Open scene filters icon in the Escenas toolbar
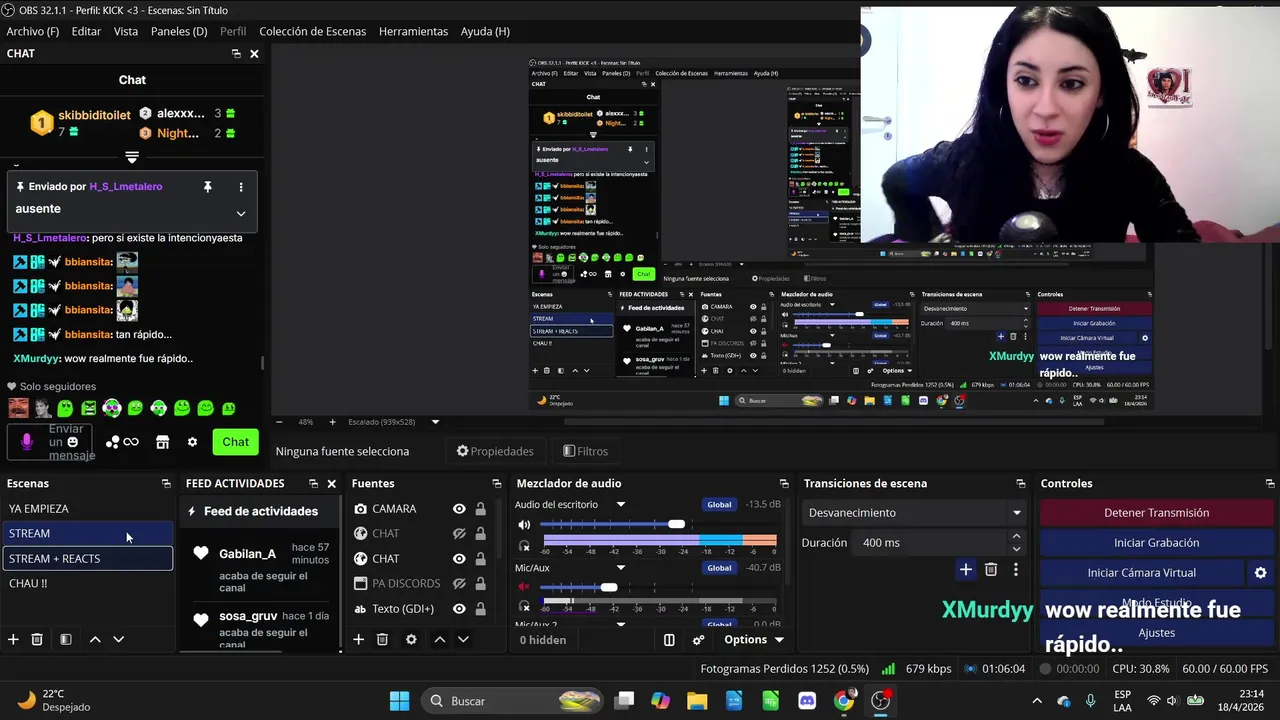Viewport: 1280px width, 720px height. click(65, 639)
